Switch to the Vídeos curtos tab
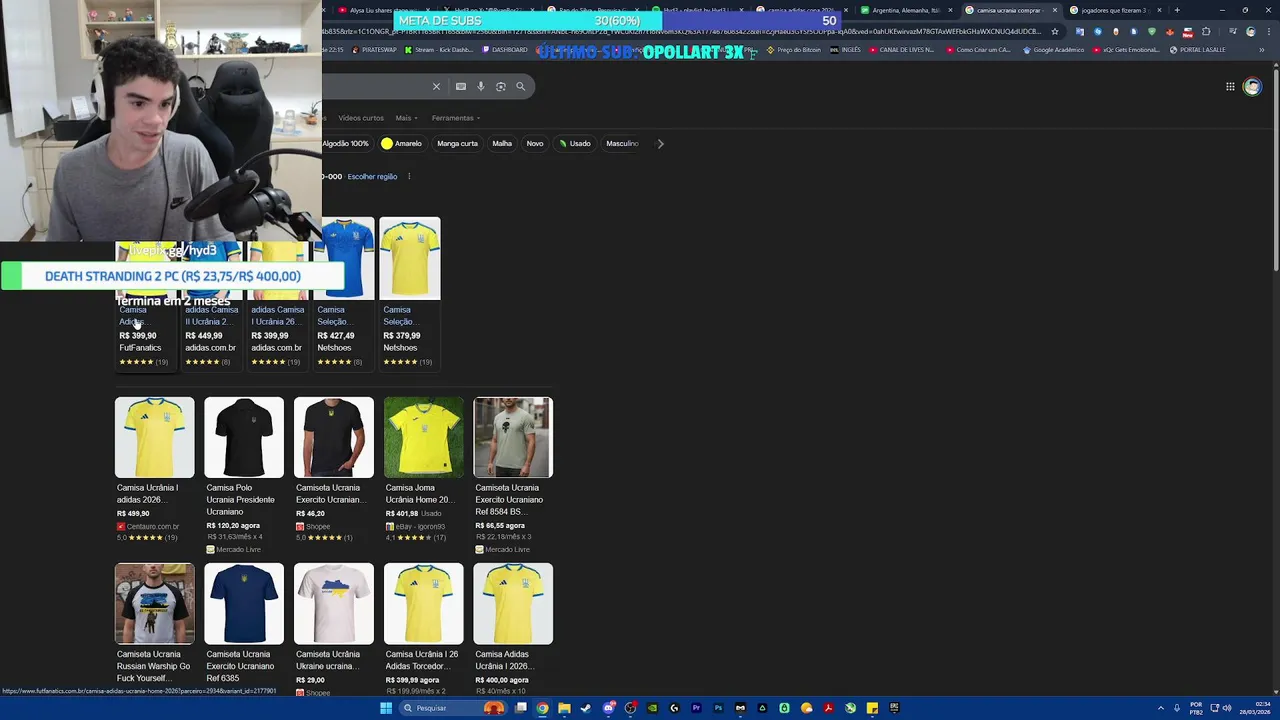 361,118
